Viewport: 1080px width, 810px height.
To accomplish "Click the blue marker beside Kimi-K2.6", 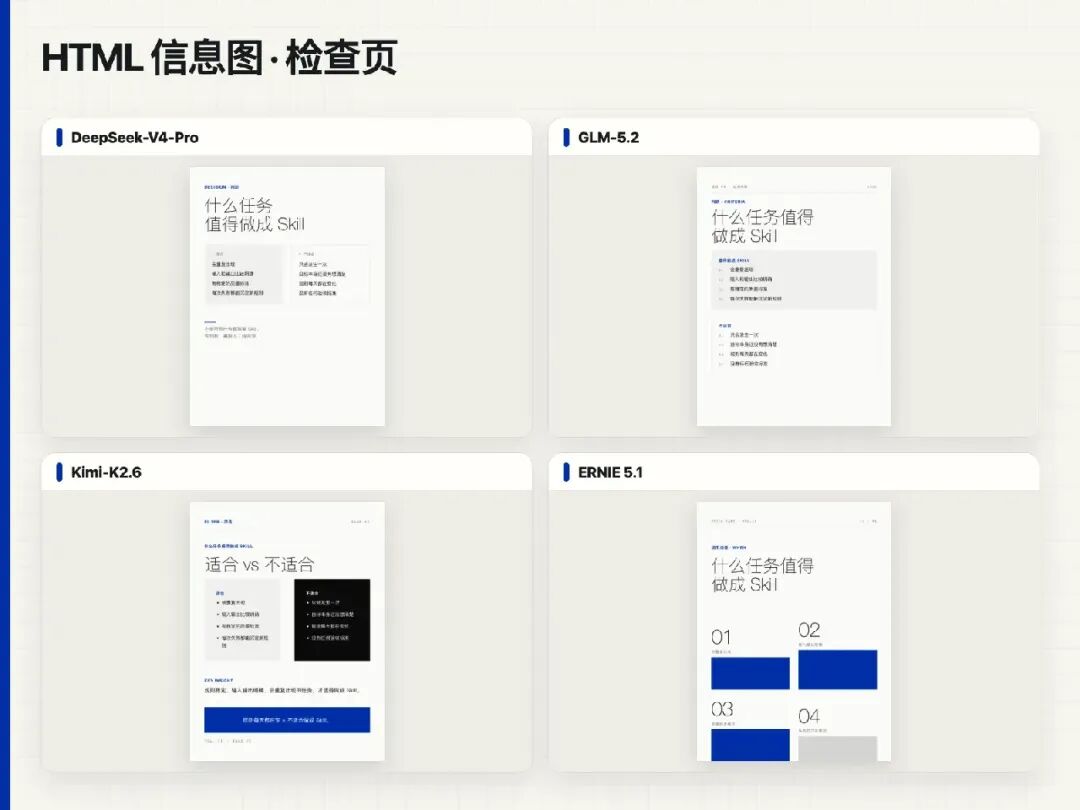I will coord(59,472).
